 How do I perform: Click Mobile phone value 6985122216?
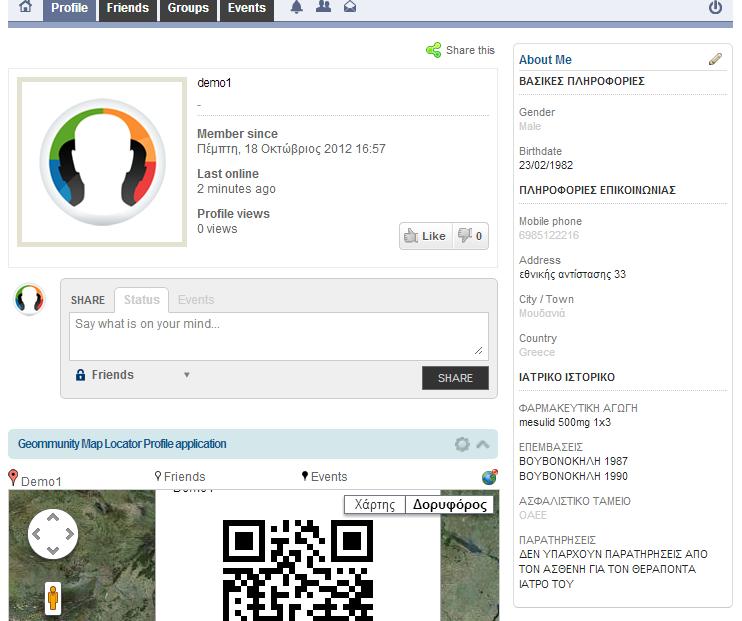[549, 235]
